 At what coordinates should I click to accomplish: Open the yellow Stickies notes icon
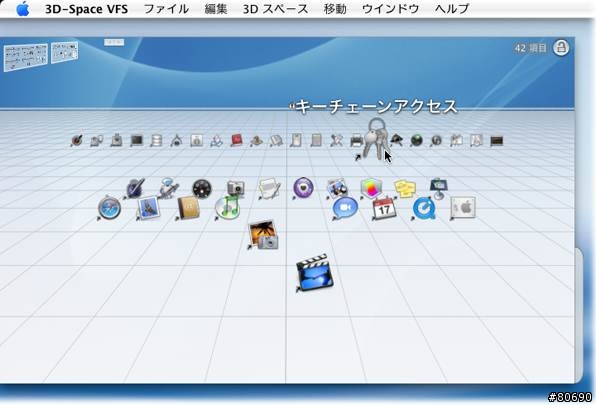[x=405, y=188]
